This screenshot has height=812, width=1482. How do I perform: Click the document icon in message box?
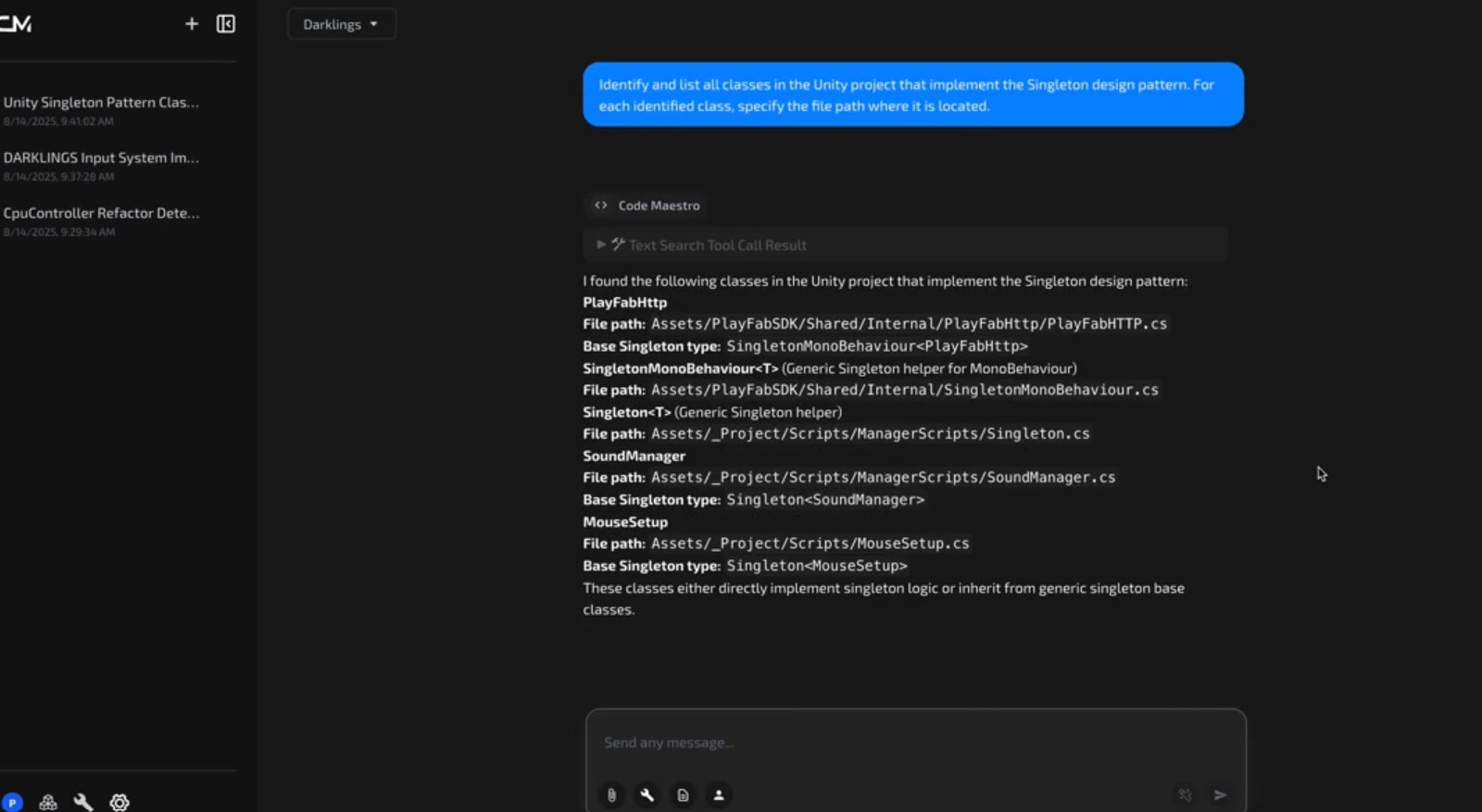pyautogui.click(x=683, y=794)
